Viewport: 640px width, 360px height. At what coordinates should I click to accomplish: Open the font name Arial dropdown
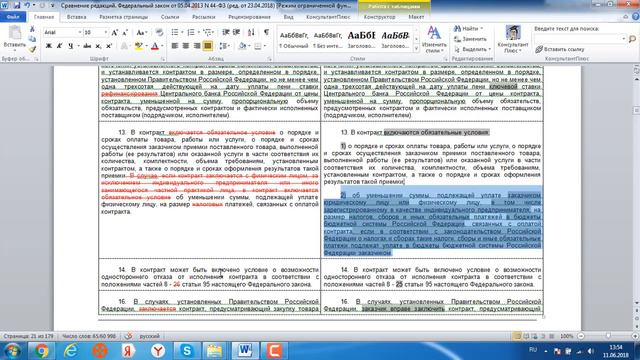coord(80,32)
